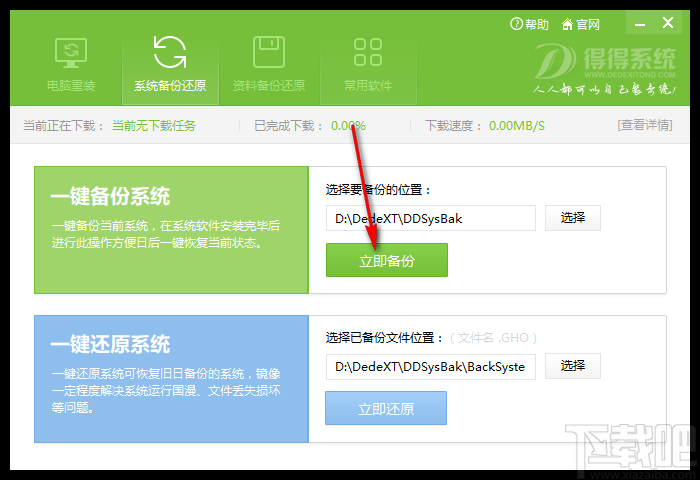Image resolution: width=700 pixels, height=480 pixels.
Task: Click 选择 button next to restore file path
Action: [x=573, y=366]
